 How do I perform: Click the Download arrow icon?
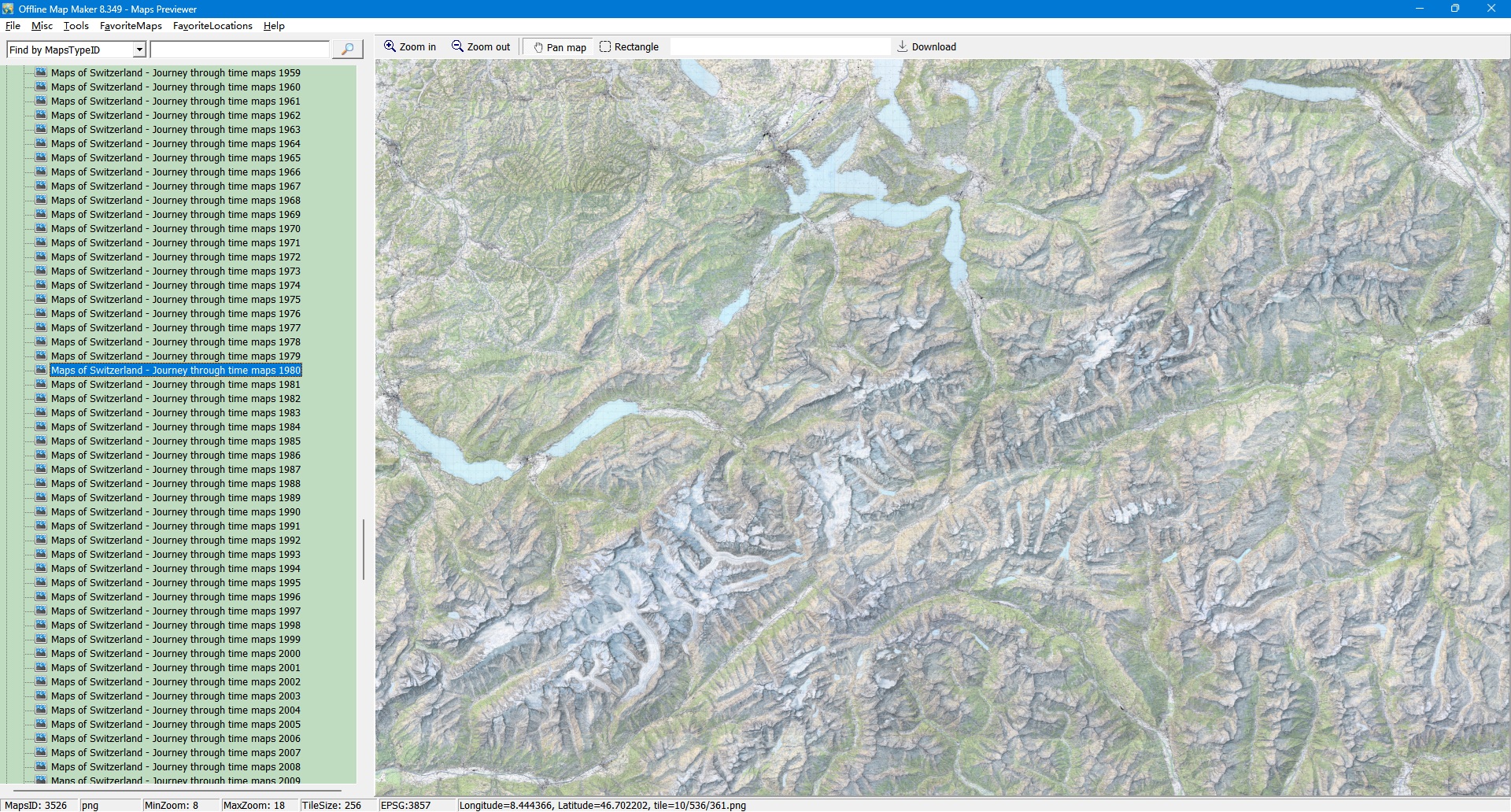tap(903, 46)
